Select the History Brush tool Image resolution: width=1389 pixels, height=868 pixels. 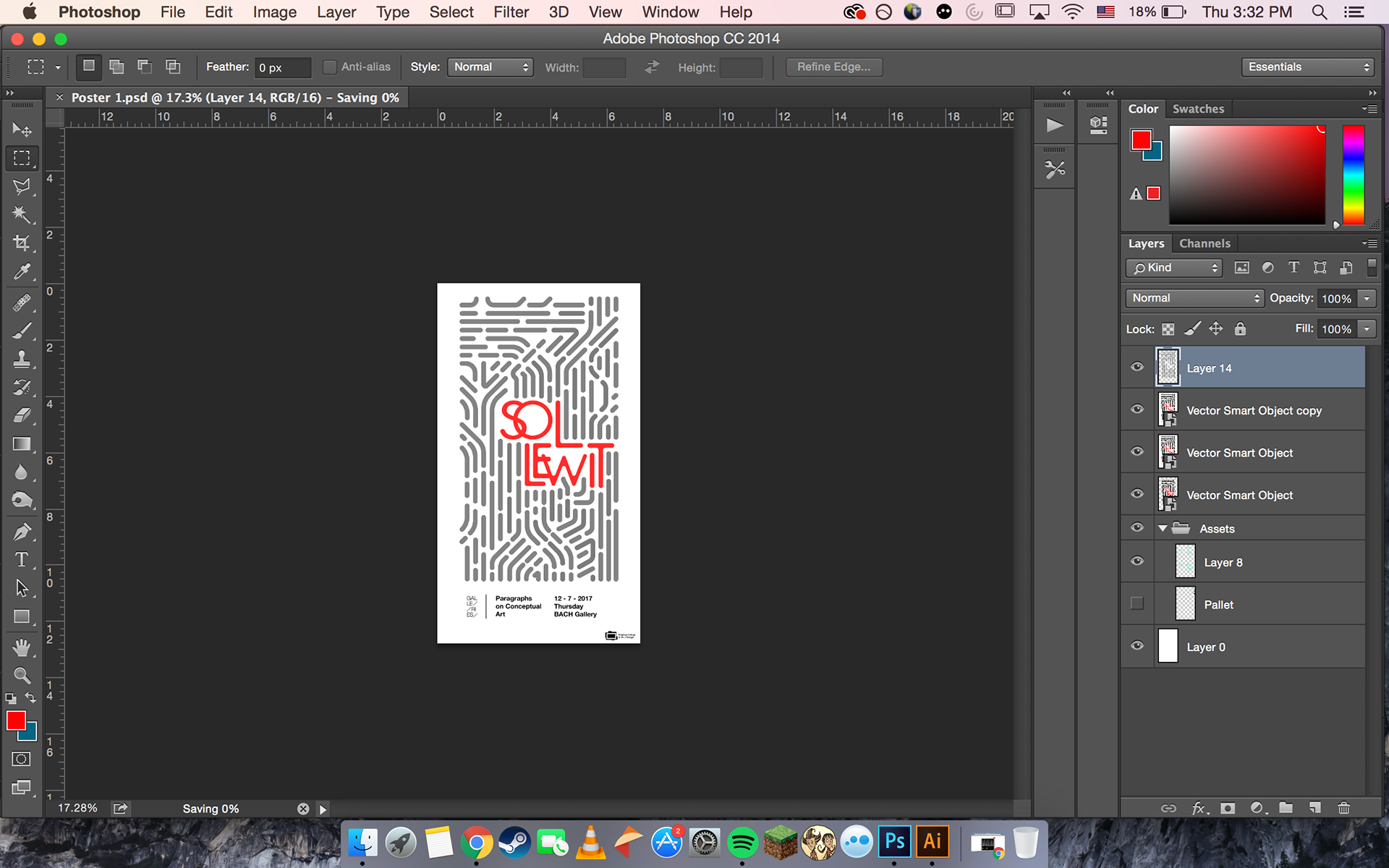point(22,387)
